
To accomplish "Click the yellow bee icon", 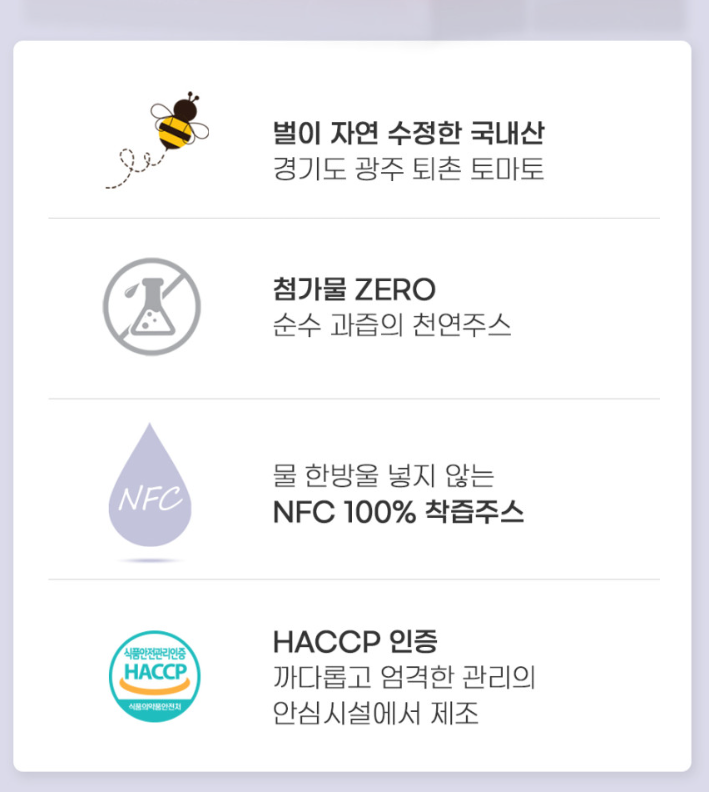I will [180, 121].
